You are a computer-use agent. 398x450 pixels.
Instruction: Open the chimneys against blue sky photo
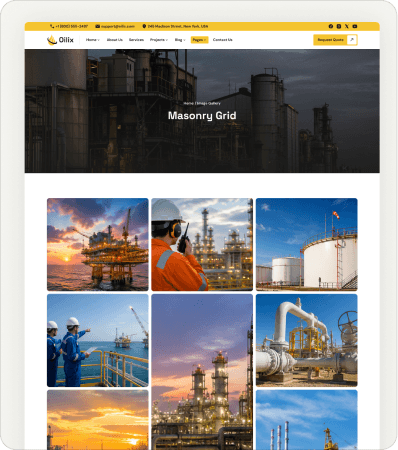click(307, 420)
